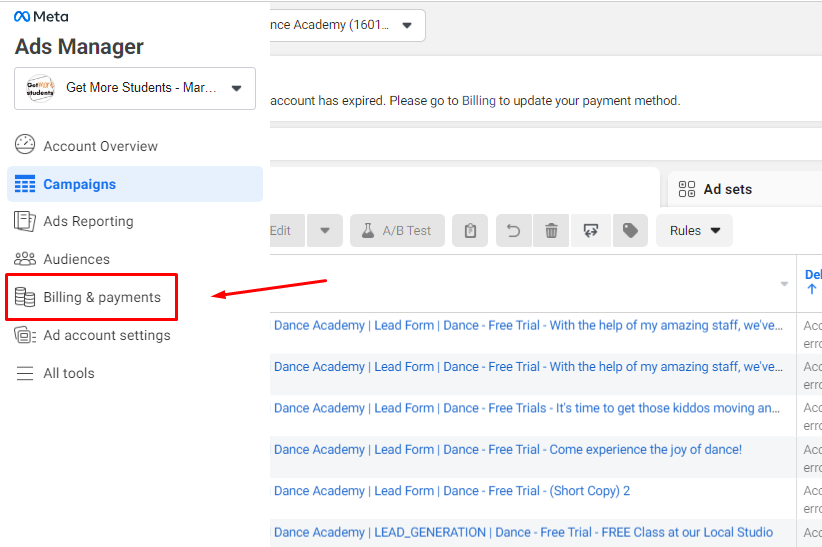
Task: Open Billing & payments
Action: point(91,297)
